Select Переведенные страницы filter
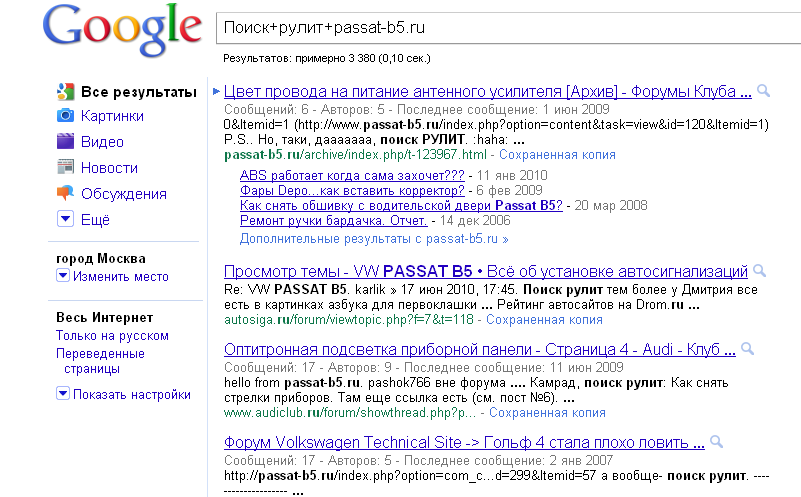Viewport: 801px width, 497px height. tap(101, 361)
